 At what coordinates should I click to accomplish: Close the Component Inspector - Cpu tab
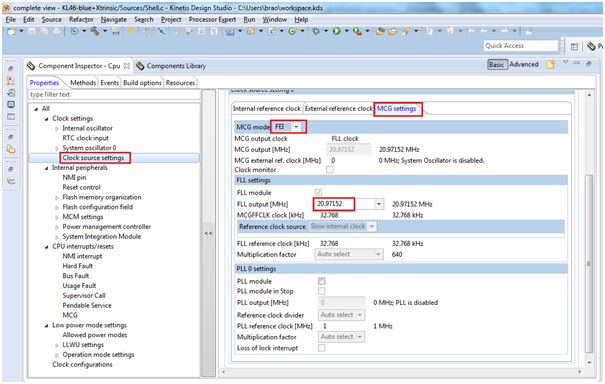tap(127, 66)
